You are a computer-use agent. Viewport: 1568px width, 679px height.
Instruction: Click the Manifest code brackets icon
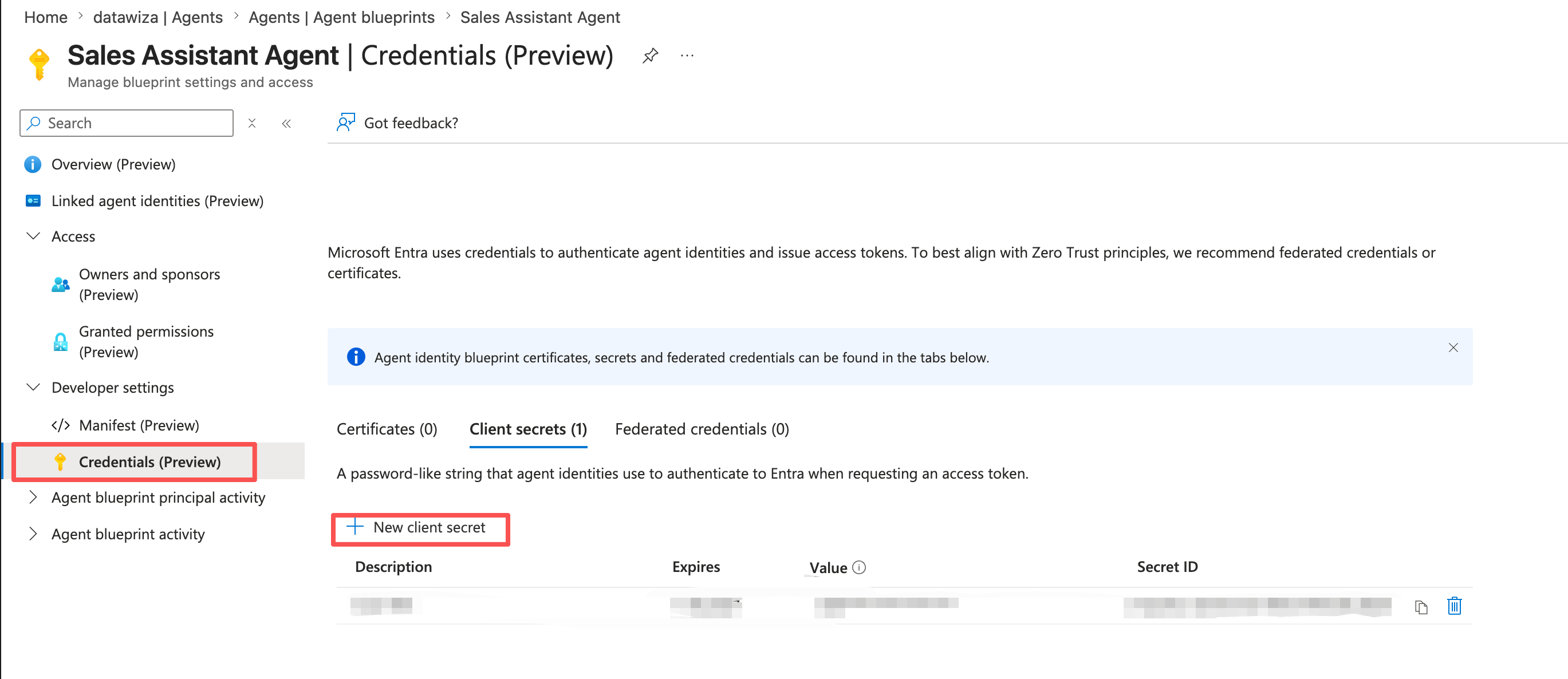click(x=60, y=425)
